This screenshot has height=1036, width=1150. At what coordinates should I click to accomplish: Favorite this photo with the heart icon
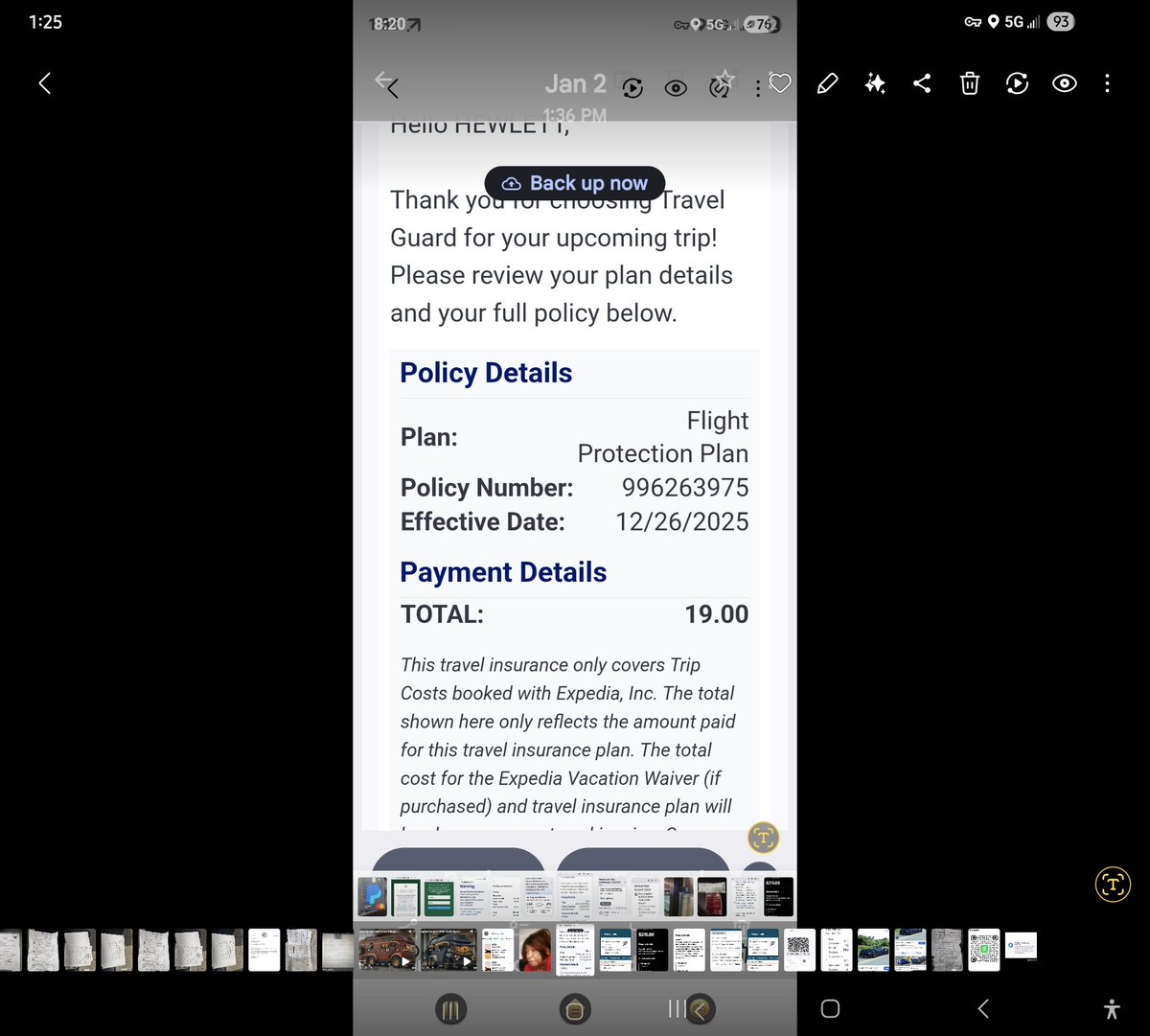[x=780, y=83]
